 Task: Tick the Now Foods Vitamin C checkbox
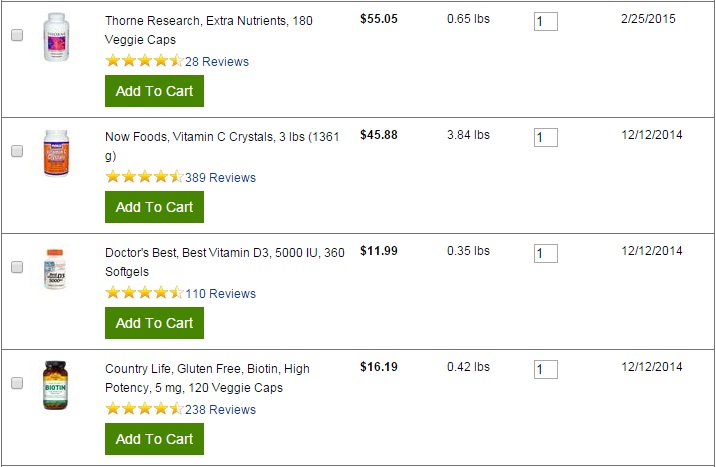pyautogui.click(x=17, y=151)
